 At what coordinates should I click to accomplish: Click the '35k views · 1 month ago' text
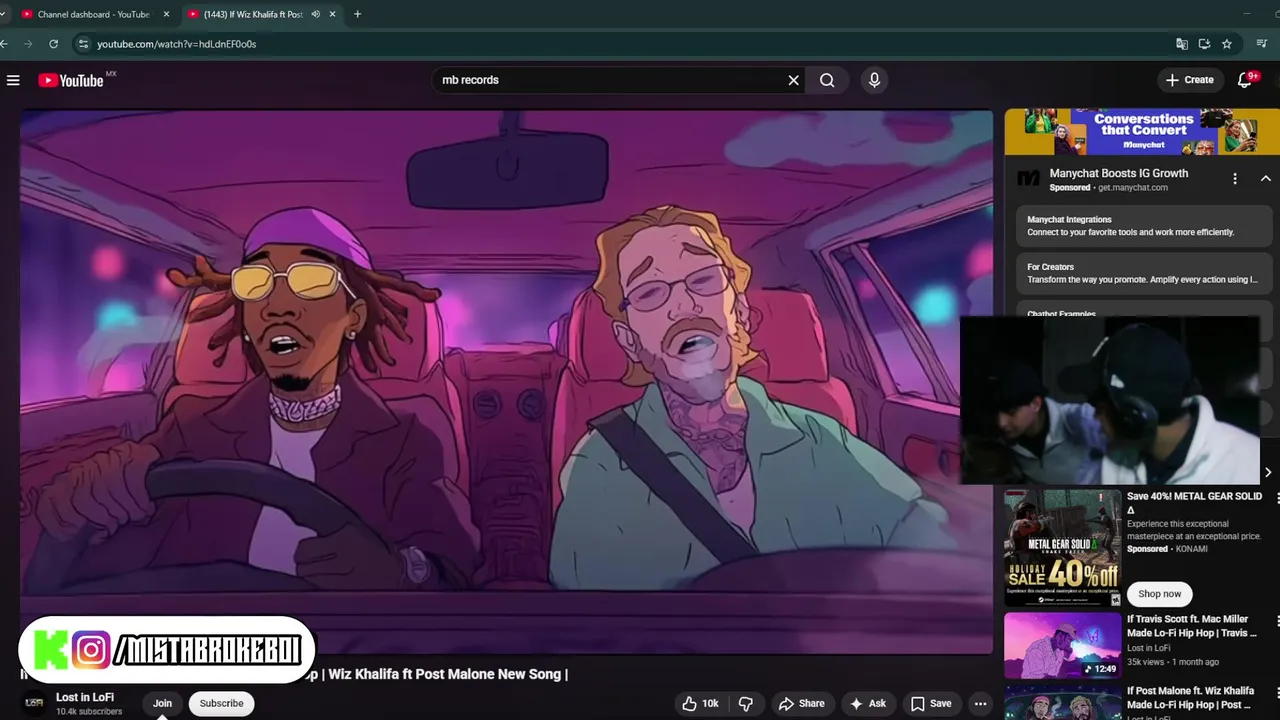pos(1173,662)
